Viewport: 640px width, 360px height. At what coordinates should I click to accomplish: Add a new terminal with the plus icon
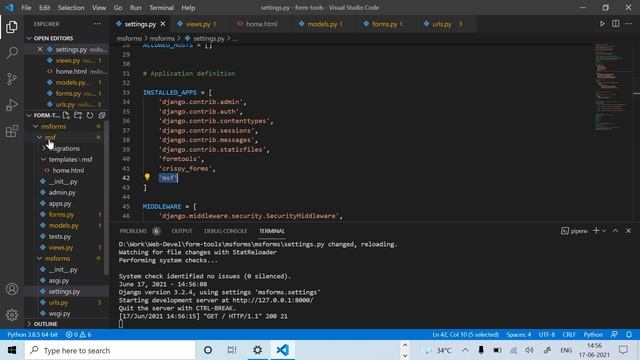pos(596,231)
